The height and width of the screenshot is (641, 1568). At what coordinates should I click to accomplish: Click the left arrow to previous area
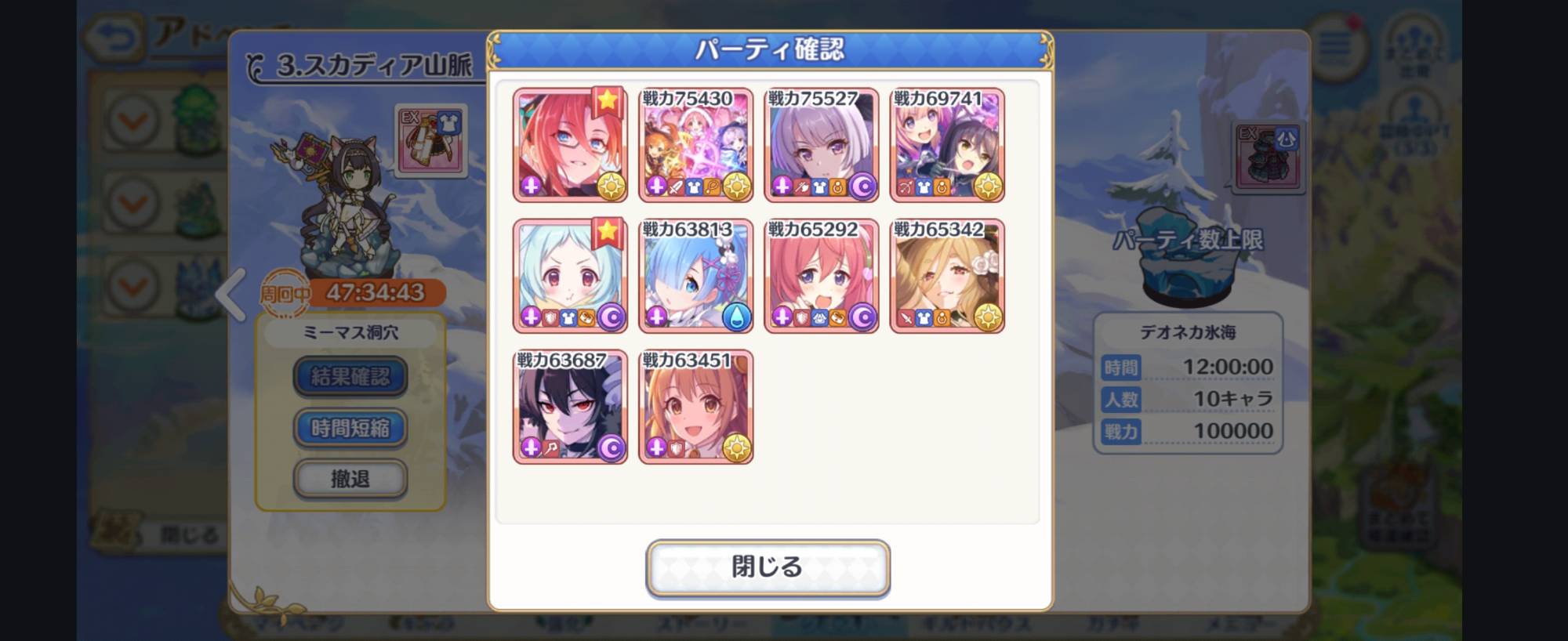[231, 295]
